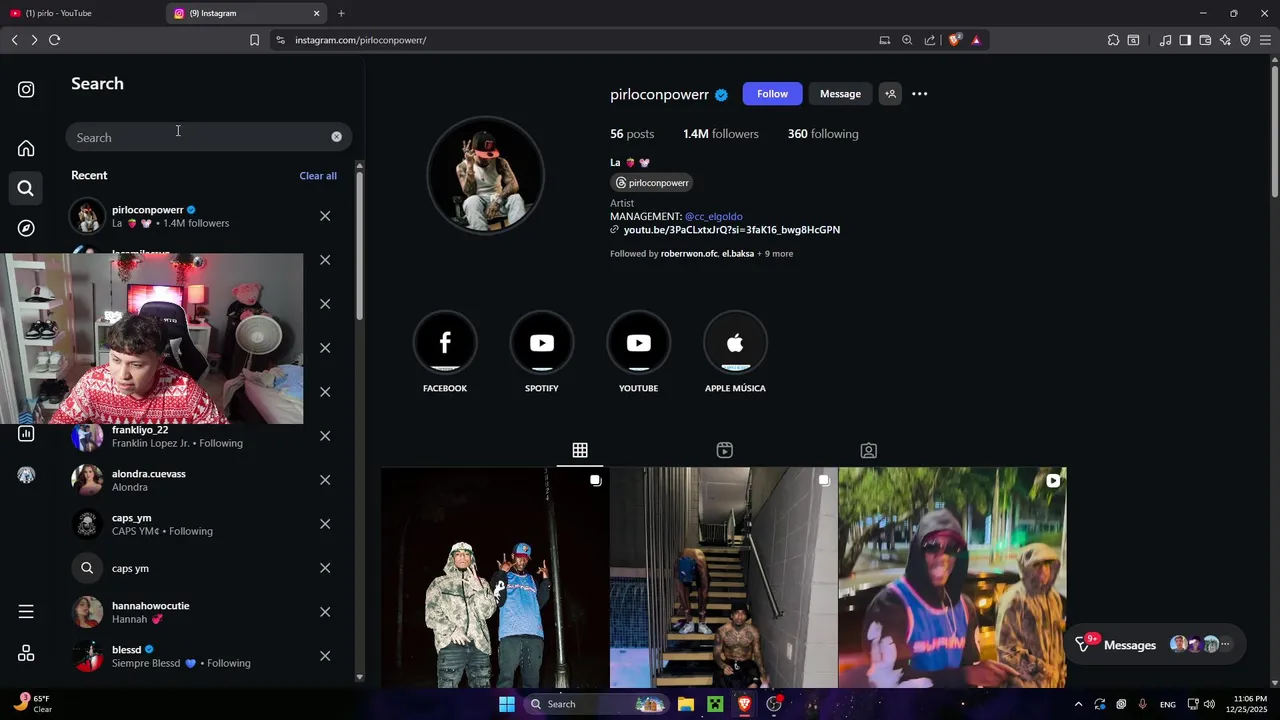Image resolution: width=1280 pixels, height=720 pixels.
Task: Open FACEBOOK story highlight
Action: point(445,343)
